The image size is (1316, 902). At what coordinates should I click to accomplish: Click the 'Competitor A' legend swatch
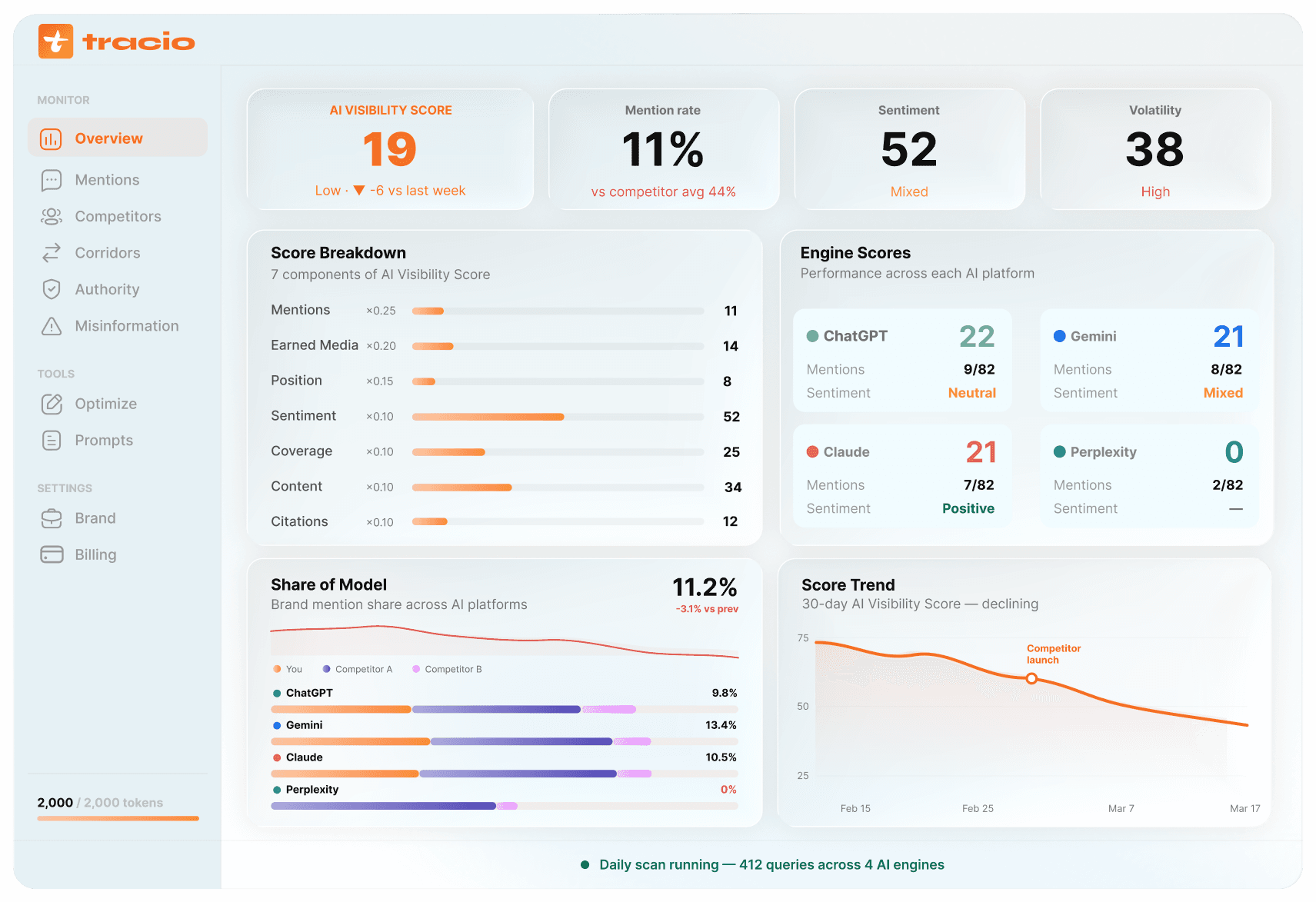tap(327, 669)
